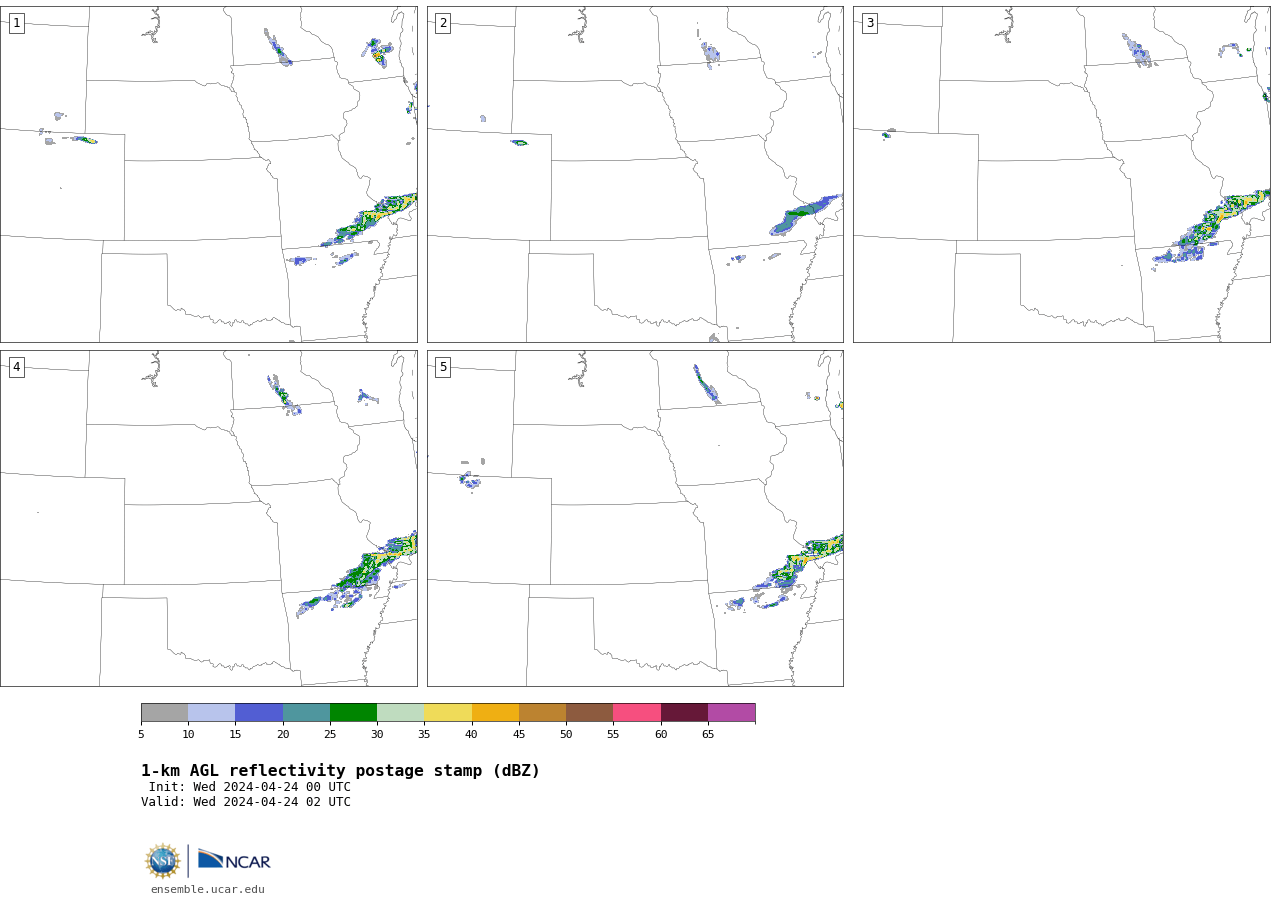Click the panel number 1 label

pos(16,23)
